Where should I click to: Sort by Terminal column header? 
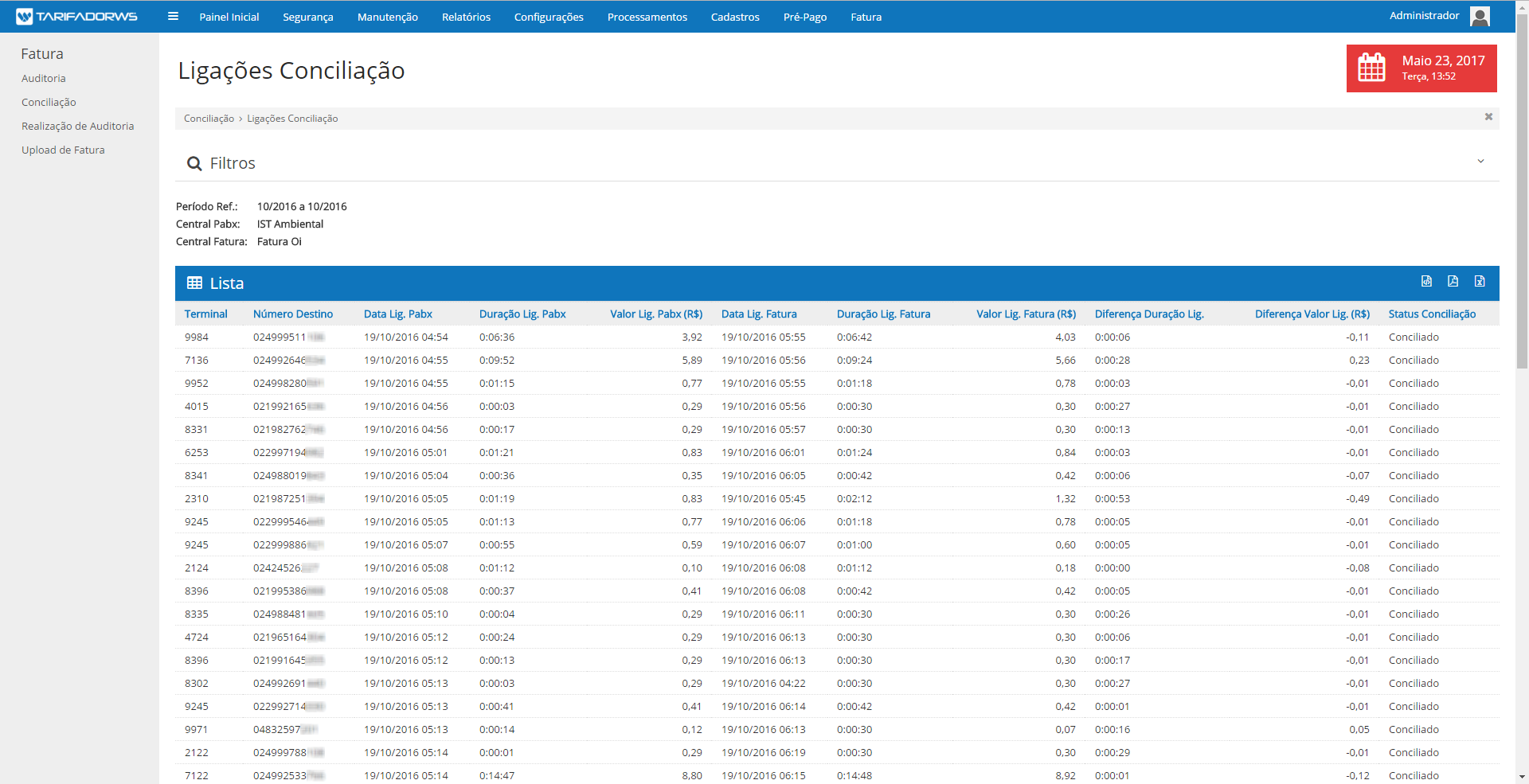(x=205, y=314)
